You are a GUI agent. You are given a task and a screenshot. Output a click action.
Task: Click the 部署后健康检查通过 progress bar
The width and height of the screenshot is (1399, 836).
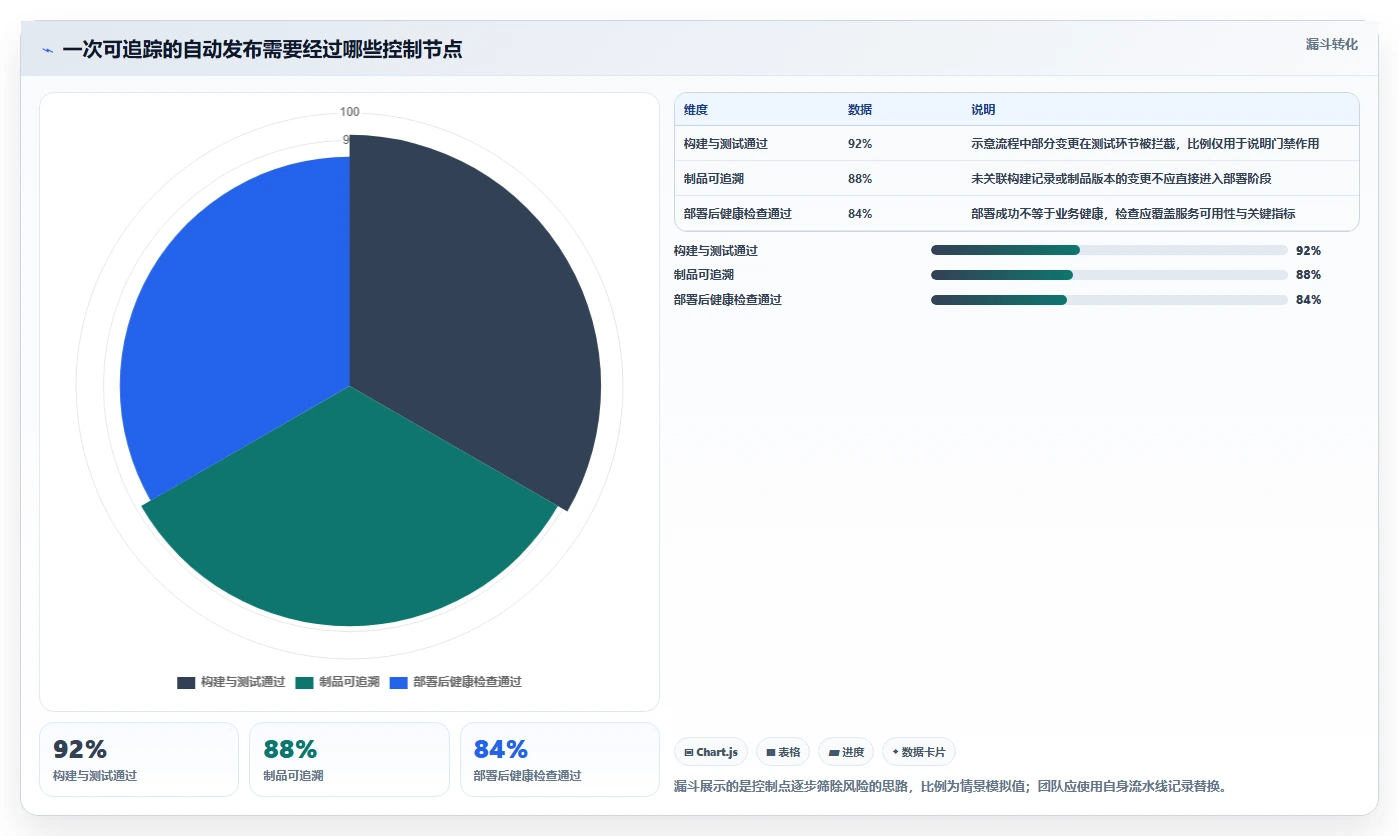pyautogui.click(x=1109, y=300)
